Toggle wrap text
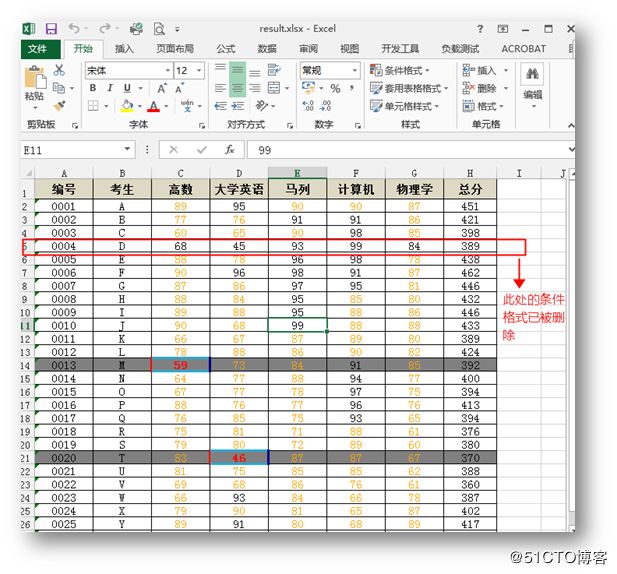 (274, 70)
